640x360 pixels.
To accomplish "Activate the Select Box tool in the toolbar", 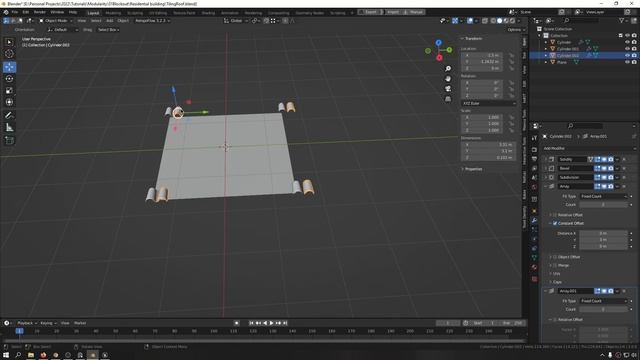I will (x=9, y=42).
